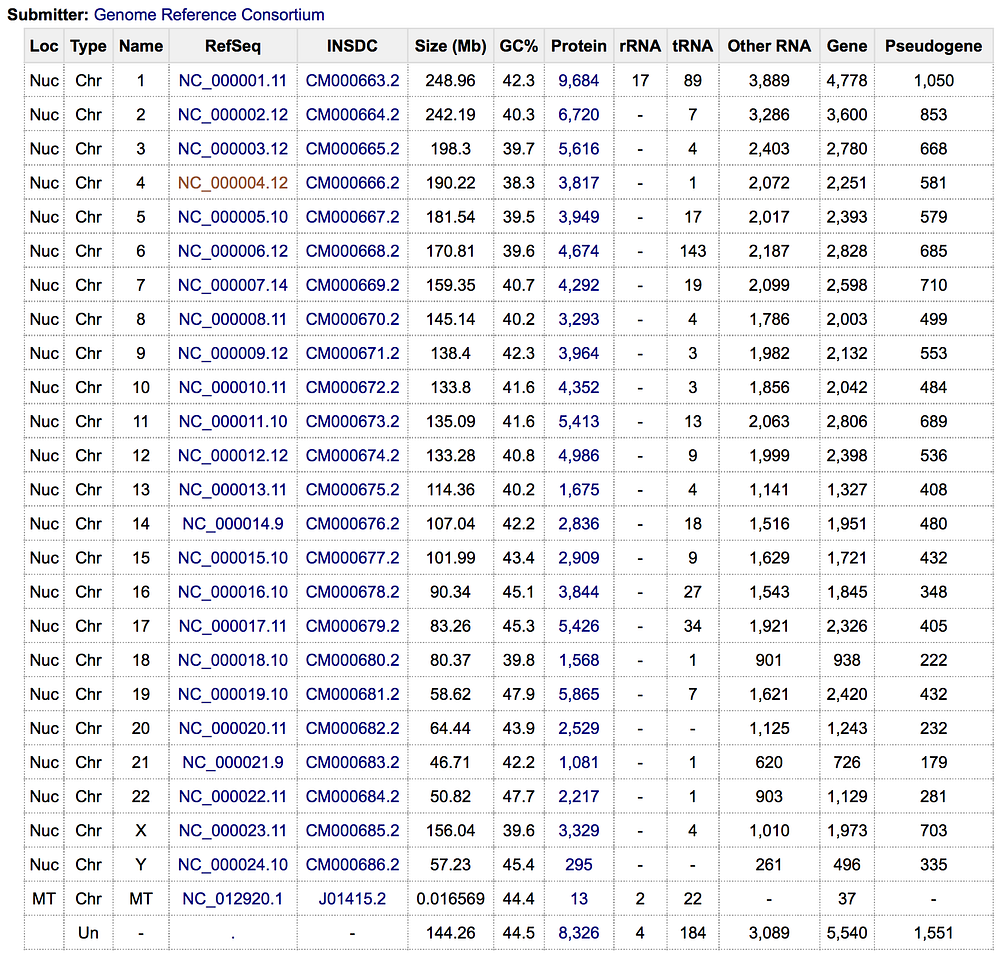Open INSDC link CM000670.2
Viewport: 1000px width, 960px height.
pyautogui.click(x=353, y=320)
